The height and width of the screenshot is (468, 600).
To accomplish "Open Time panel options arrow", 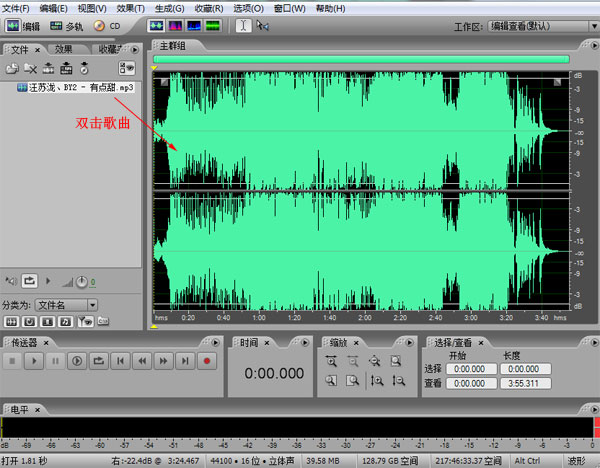I will tap(305, 342).
